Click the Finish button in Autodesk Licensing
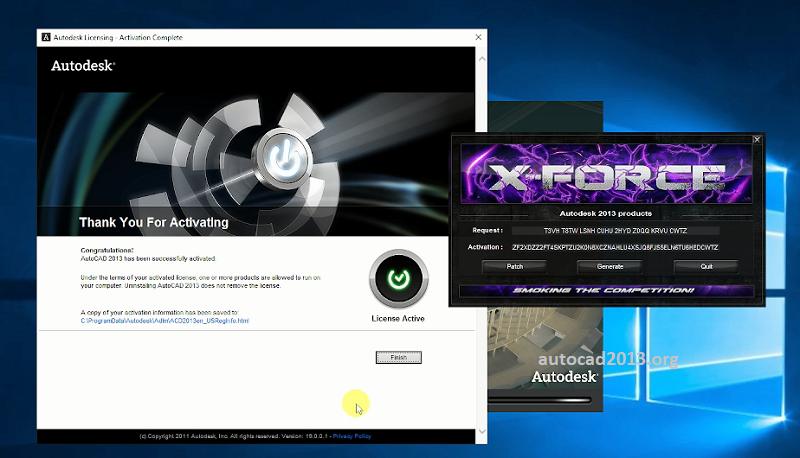Screen dimensions: 800x458 [x=398, y=358]
